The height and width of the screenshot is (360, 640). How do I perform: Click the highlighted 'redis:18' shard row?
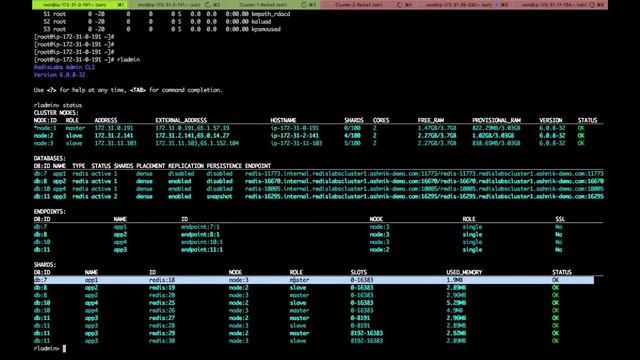click(313, 280)
